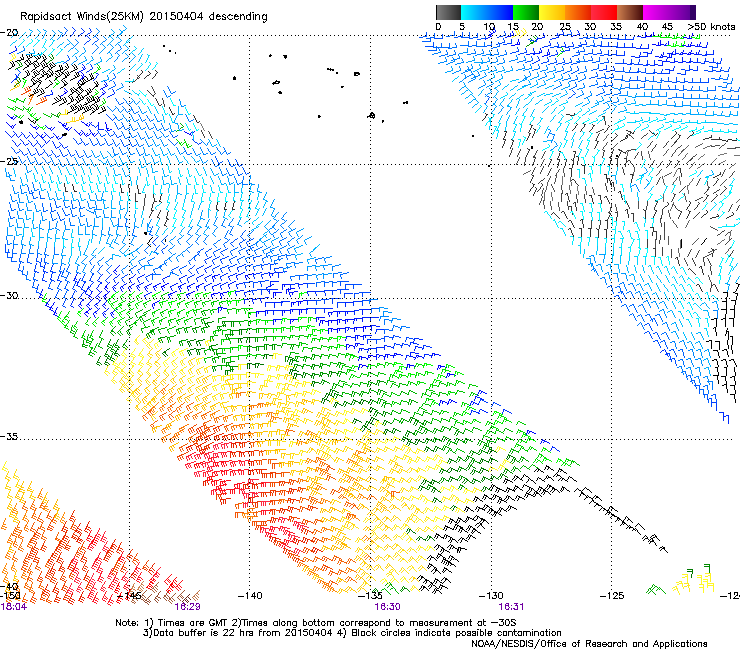This screenshot has height=650, width=740.
Task: Pick the red 30-35 knots legend color
Action: click(x=604, y=12)
